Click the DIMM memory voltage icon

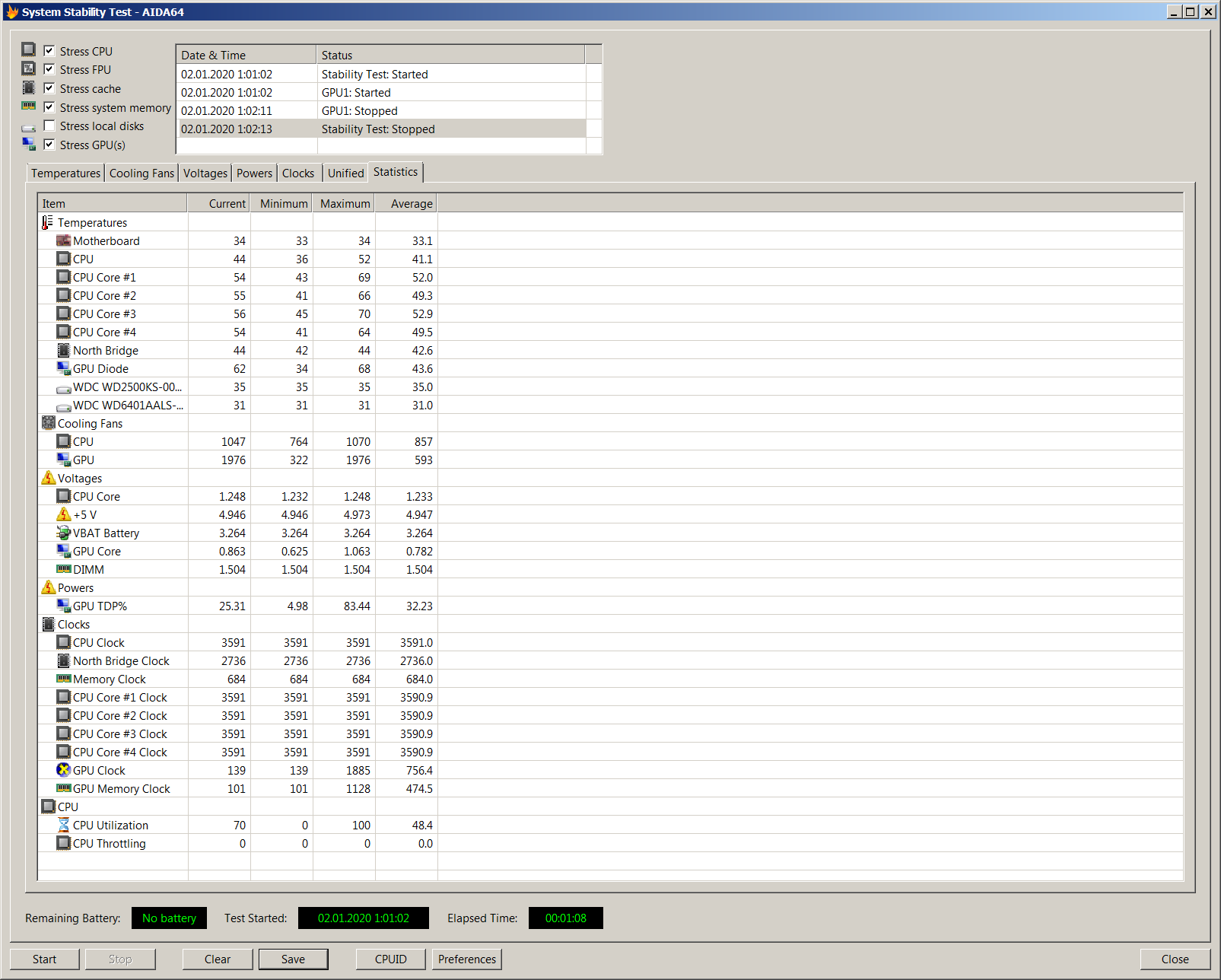pyautogui.click(x=64, y=569)
